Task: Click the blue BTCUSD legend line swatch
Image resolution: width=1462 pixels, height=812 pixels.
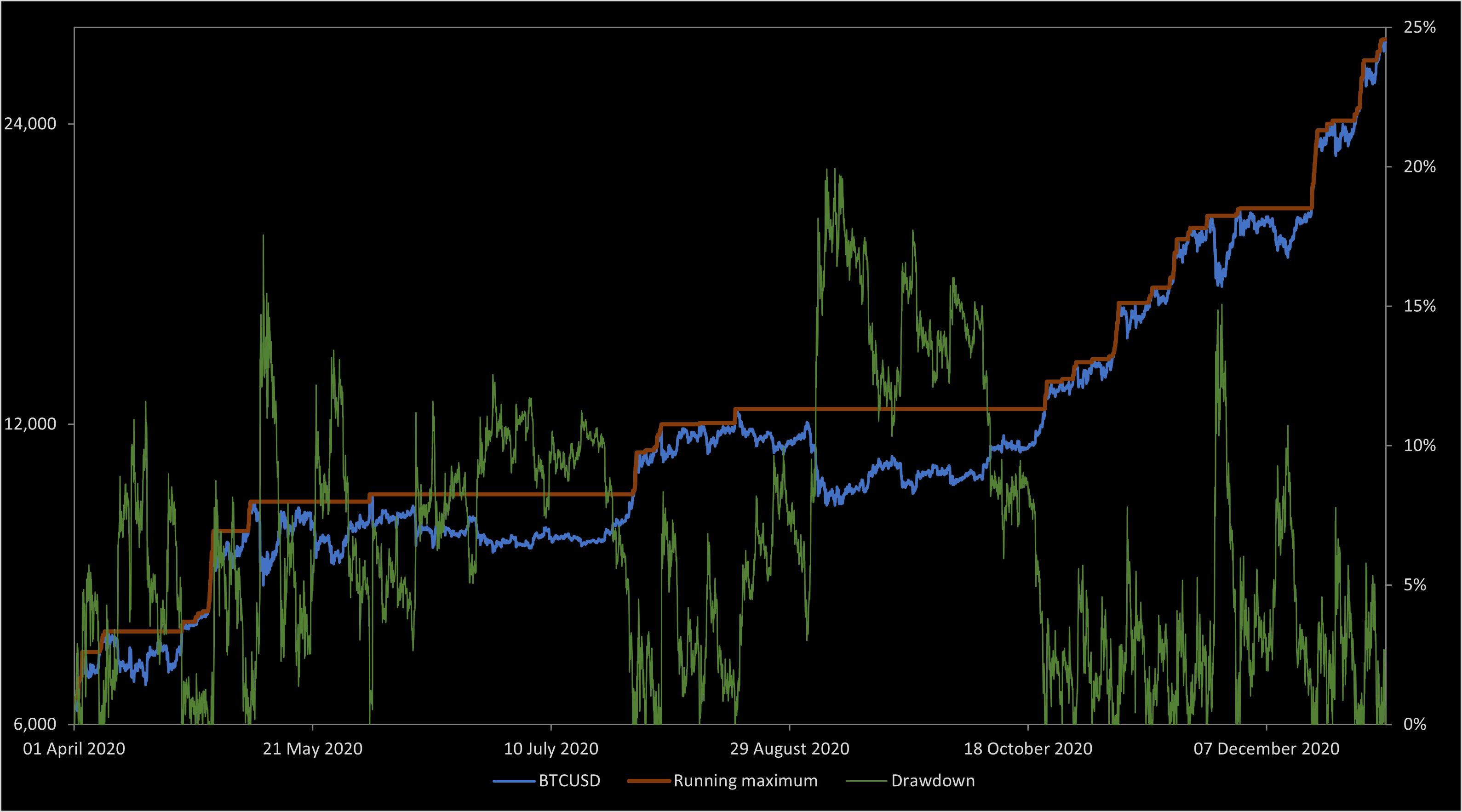Action: tap(514, 781)
